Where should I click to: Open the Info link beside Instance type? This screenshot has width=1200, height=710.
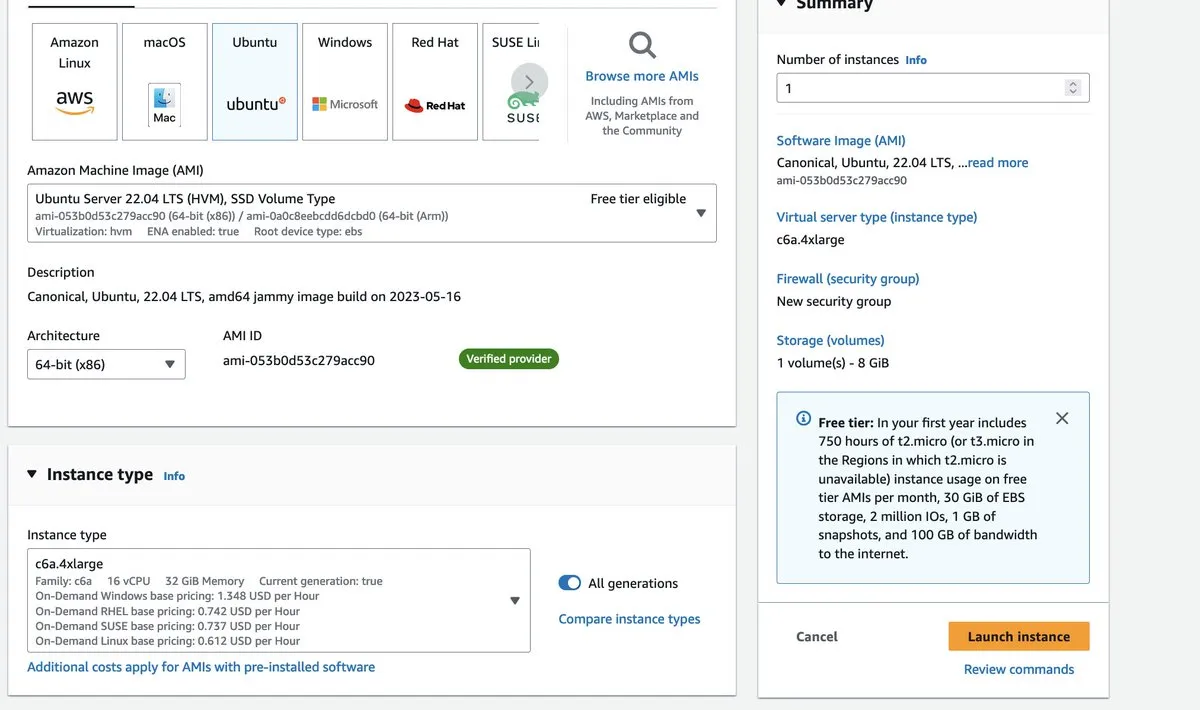tap(174, 476)
